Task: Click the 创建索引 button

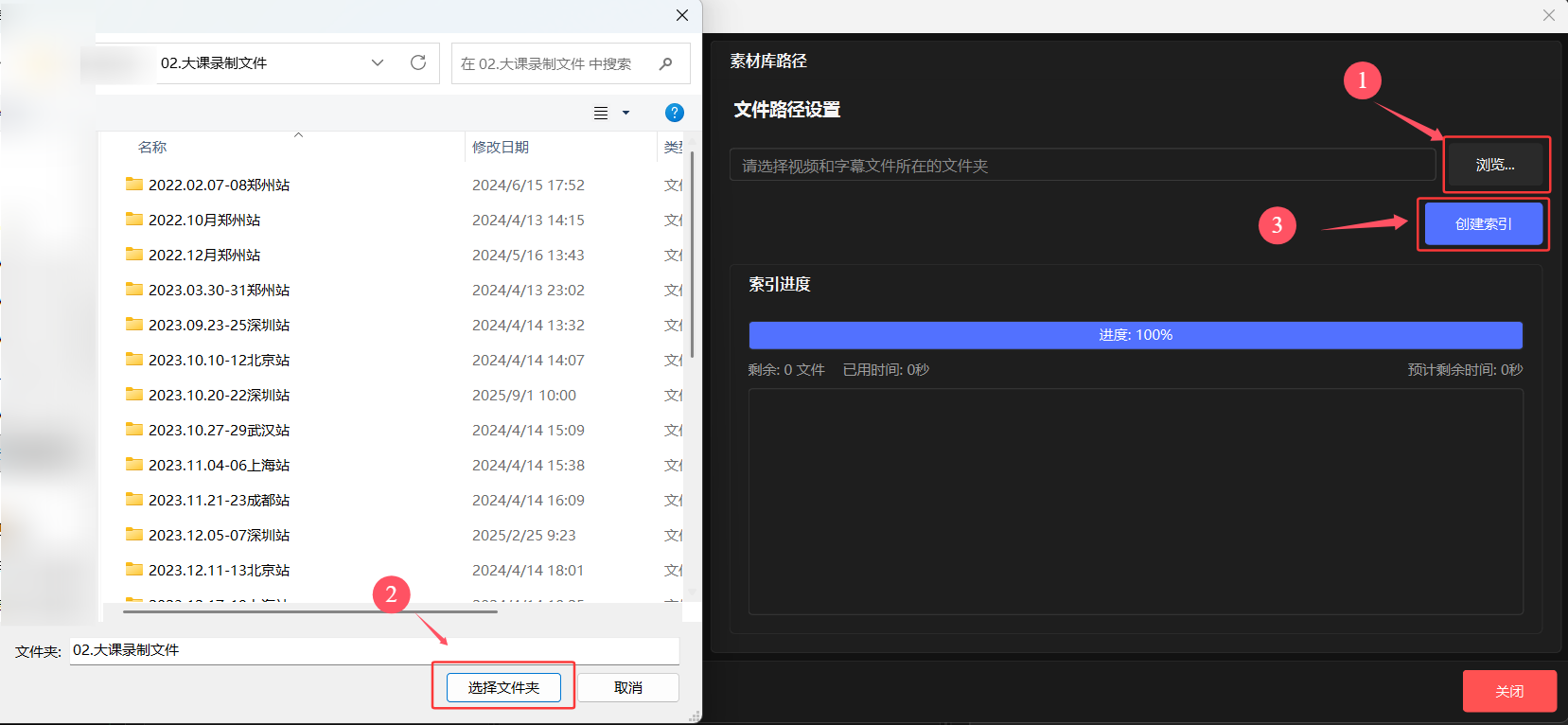Action: [1484, 224]
